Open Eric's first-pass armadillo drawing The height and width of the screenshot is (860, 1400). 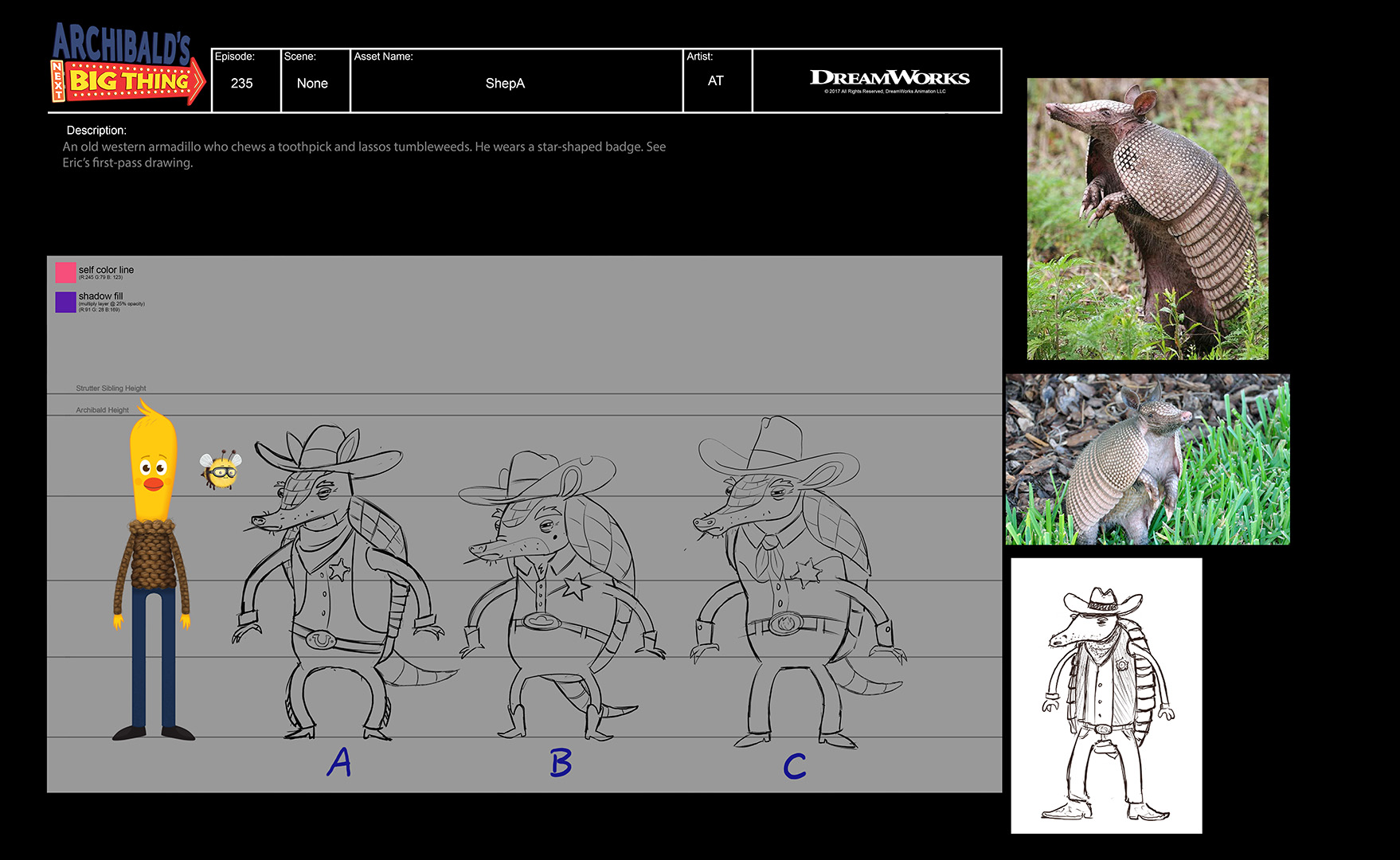coord(1106,695)
